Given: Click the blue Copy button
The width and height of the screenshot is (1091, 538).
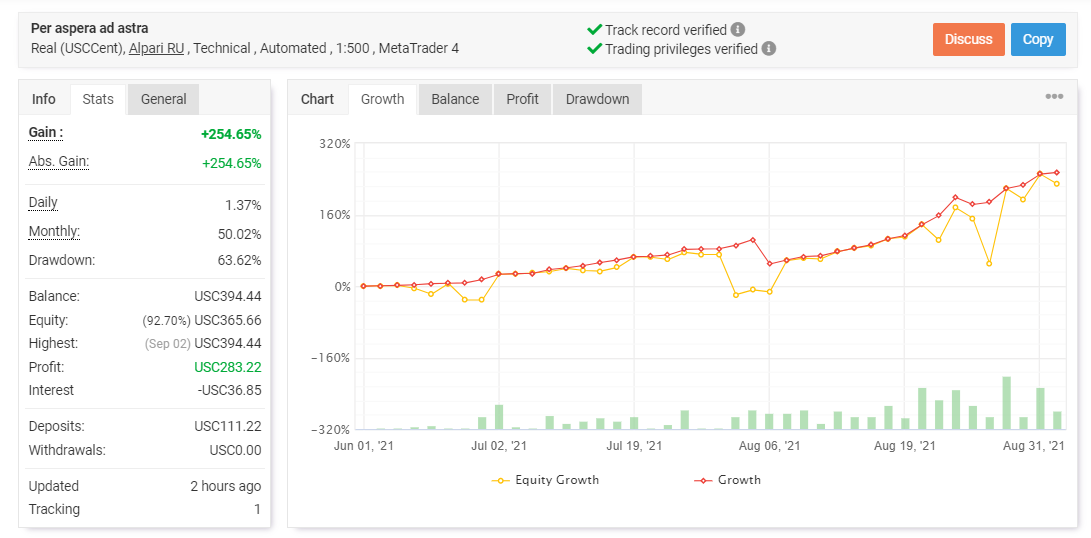Looking at the screenshot, I should tap(1038, 39).
